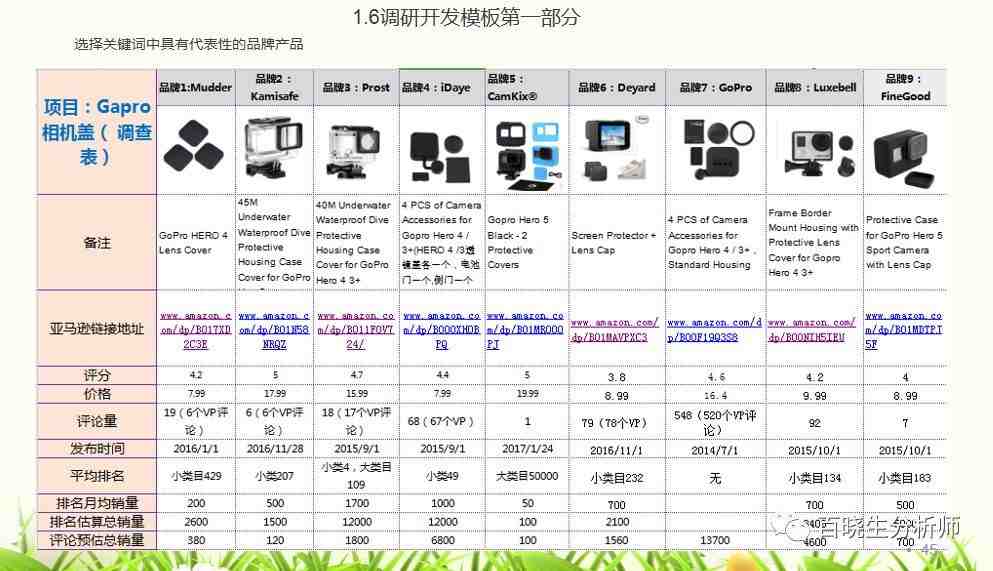Image resolution: width=993 pixels, height=571 pixels.
Task: Follow the Amazon link in Prost column
Action: coord(356,330)
